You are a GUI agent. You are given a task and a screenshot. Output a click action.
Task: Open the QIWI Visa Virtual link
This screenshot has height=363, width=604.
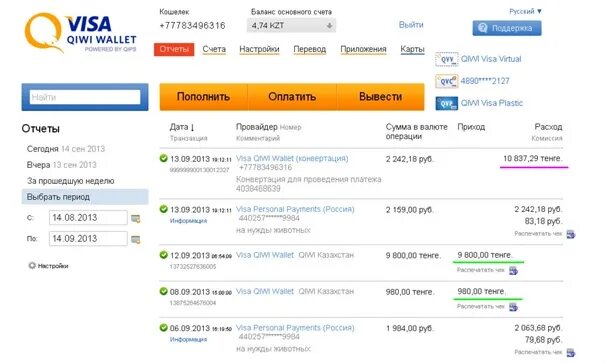491,59
